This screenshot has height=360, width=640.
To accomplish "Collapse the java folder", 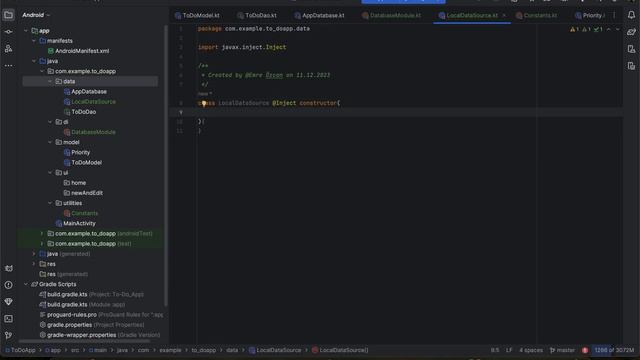I will click(x=34, y=61).
